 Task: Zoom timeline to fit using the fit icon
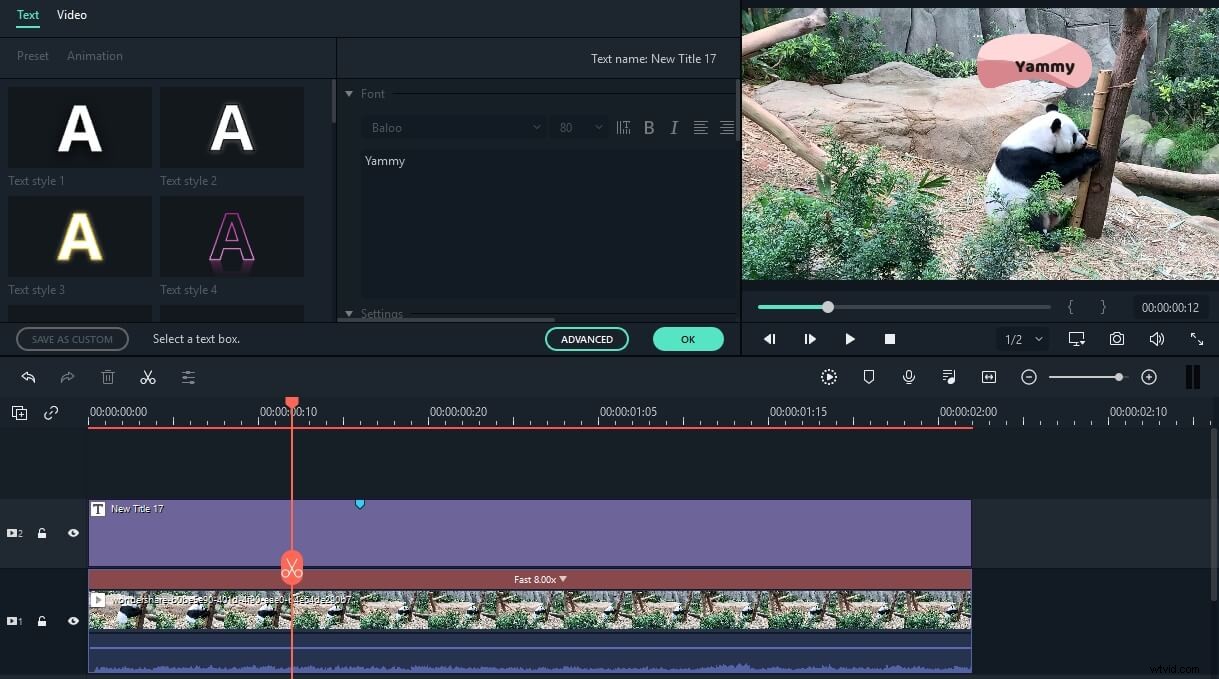pyautogui.click(x=989, y=377)
